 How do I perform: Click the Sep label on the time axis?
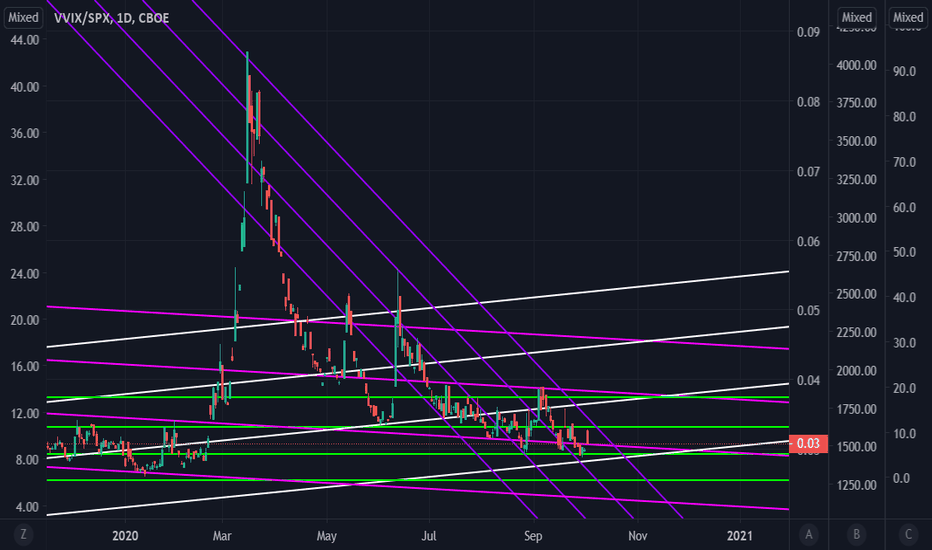point(533,536)
